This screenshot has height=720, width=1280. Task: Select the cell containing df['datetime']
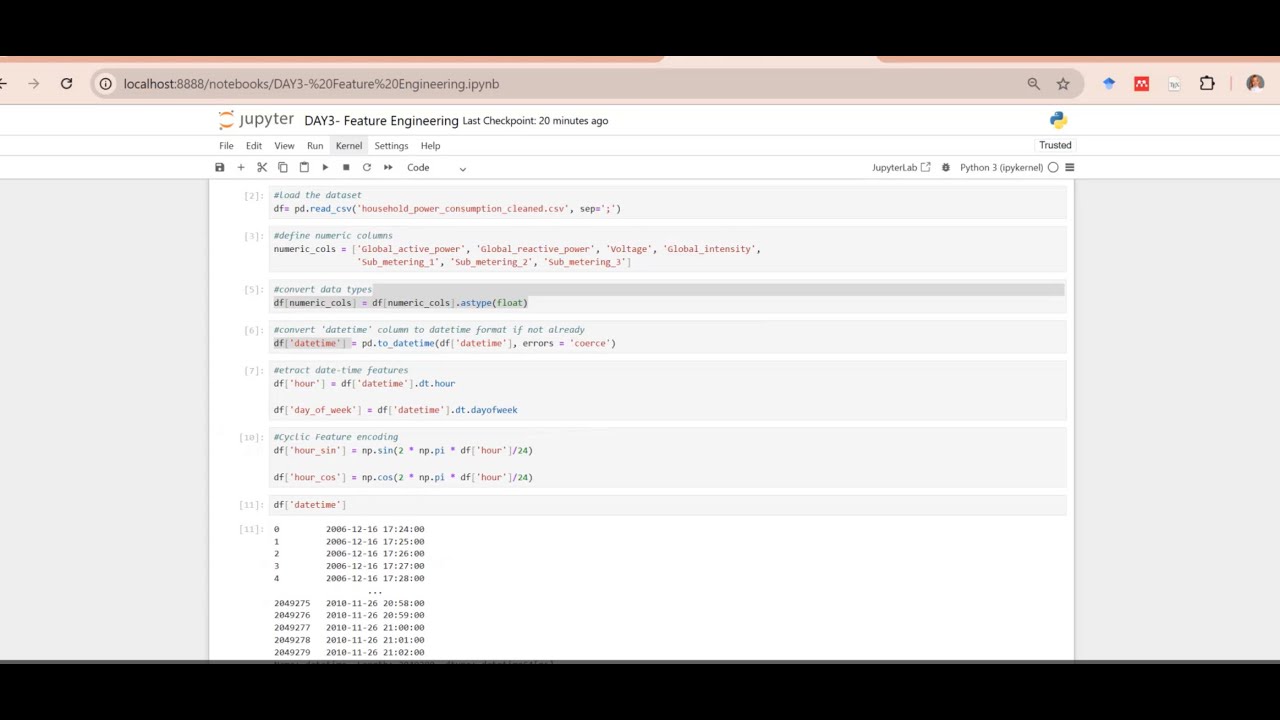click(667, 505)
